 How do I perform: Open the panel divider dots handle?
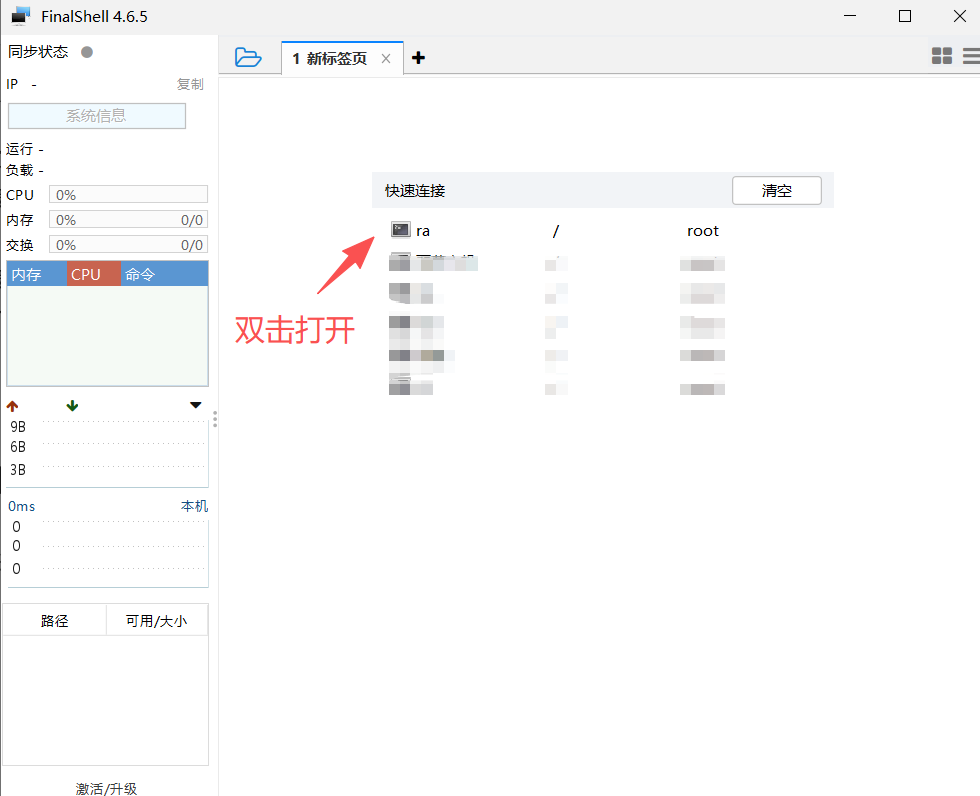point(216,420)
